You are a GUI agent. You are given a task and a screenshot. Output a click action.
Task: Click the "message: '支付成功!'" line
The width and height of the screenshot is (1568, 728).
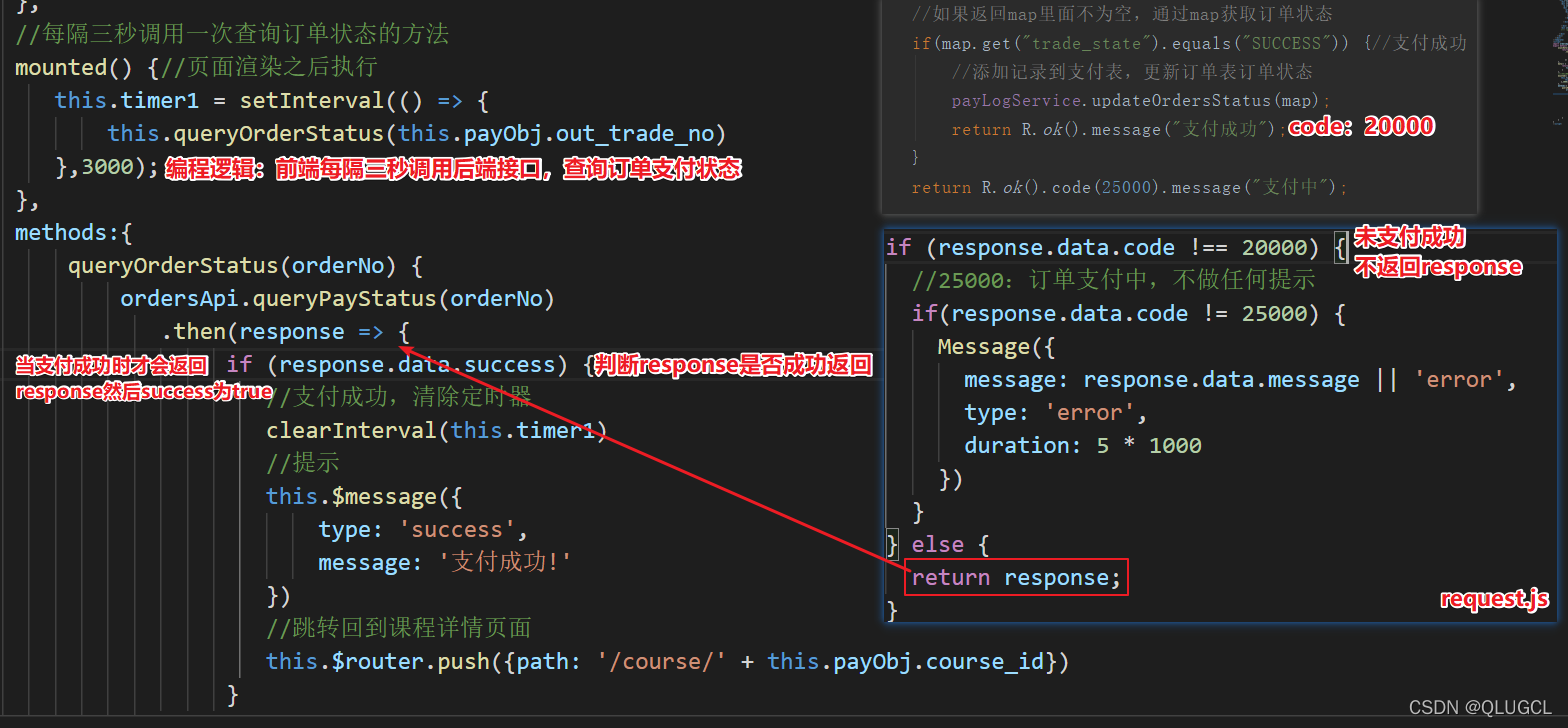(x=445, y=562)
